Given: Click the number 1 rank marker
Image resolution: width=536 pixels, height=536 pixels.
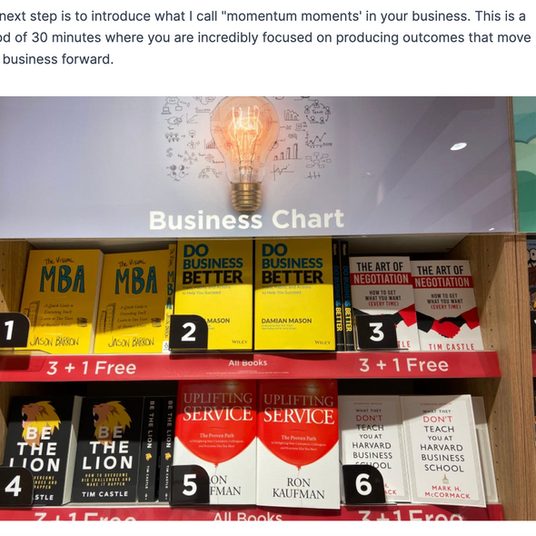Looking at the screenshot, I should pos(13,330).
